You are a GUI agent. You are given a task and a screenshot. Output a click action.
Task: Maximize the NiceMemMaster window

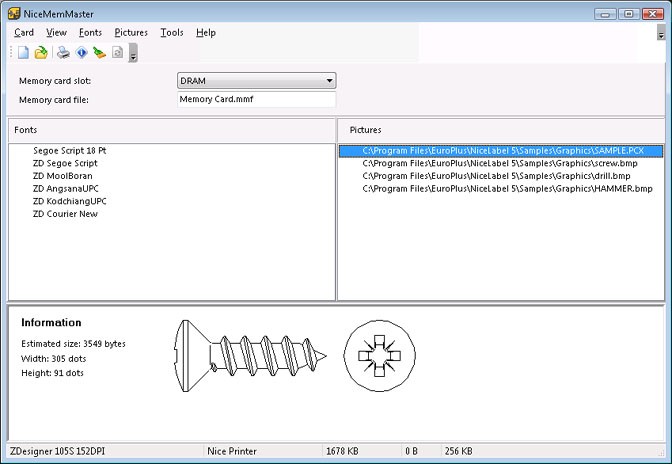(629, 14)
